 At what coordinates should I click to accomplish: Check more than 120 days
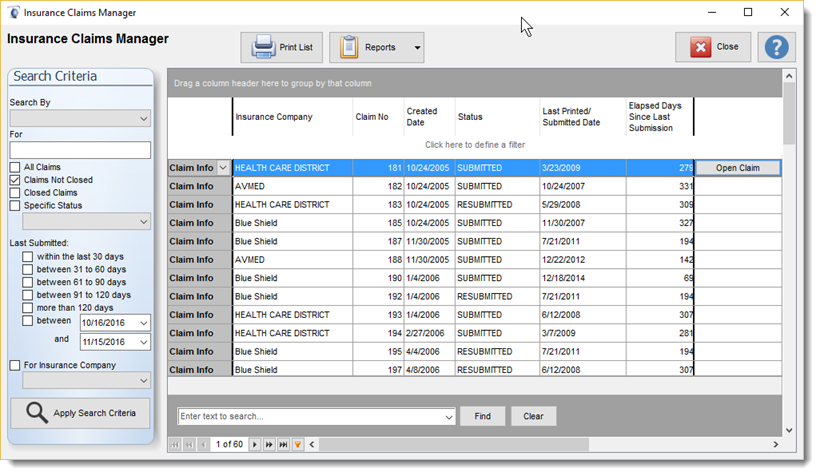coord(28,308)
